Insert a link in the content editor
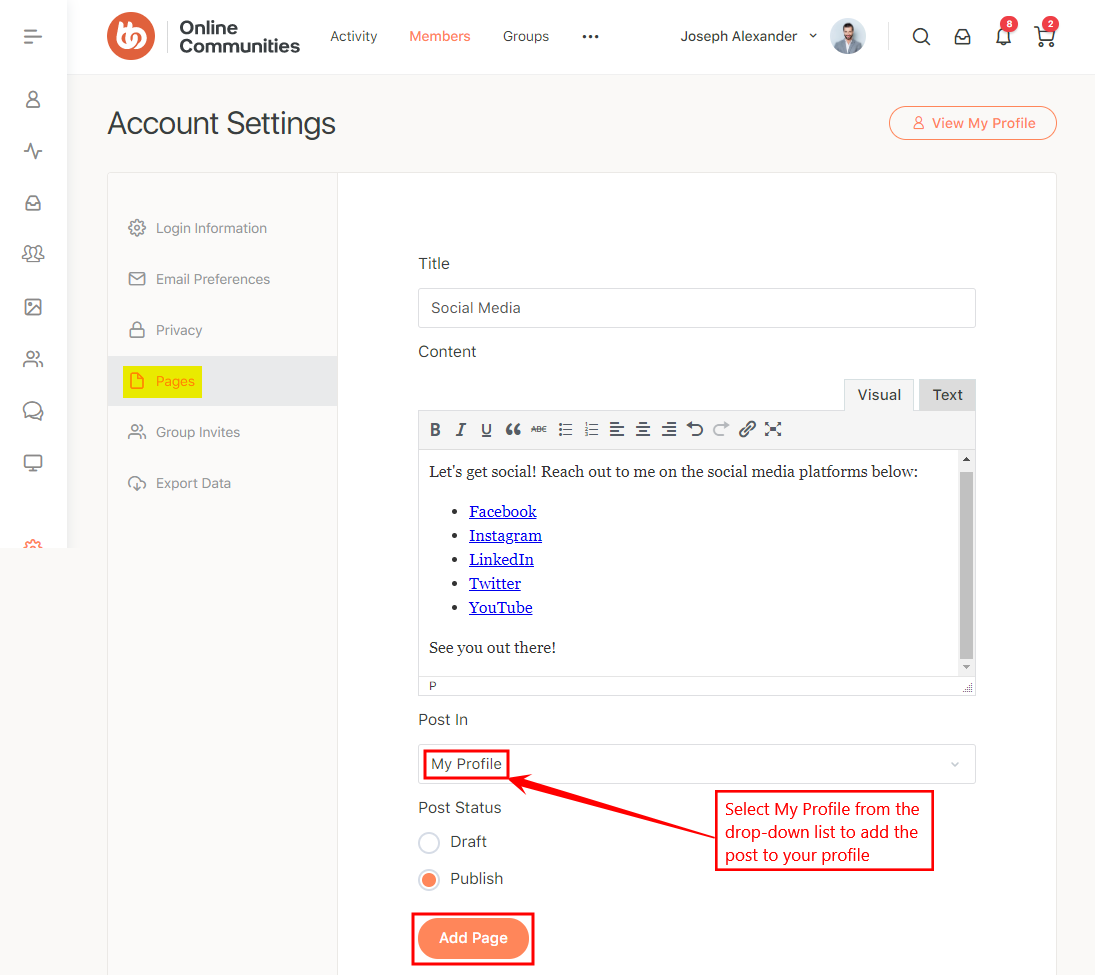1095x975 pixels. [746, 429]
